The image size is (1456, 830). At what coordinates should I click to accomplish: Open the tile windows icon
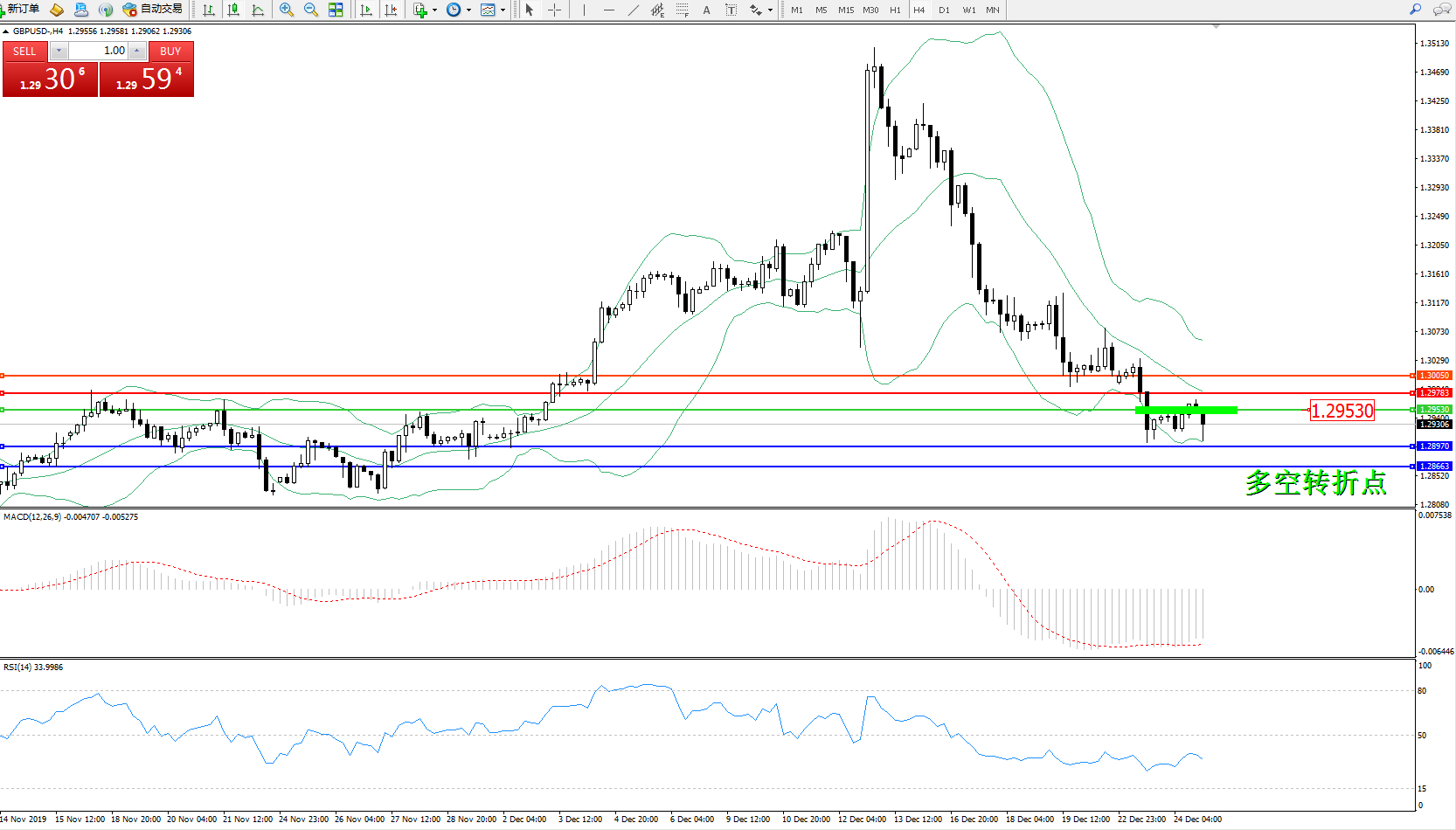point(336,10)
